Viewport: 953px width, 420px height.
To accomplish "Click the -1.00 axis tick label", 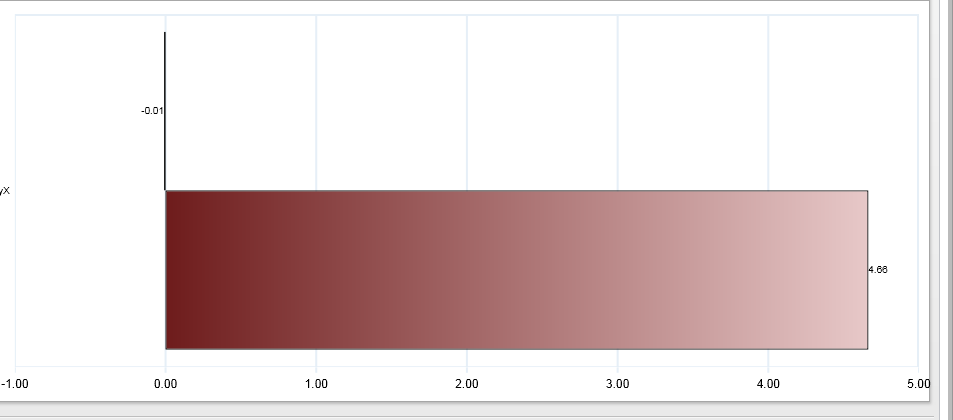I will coord(15,383).
